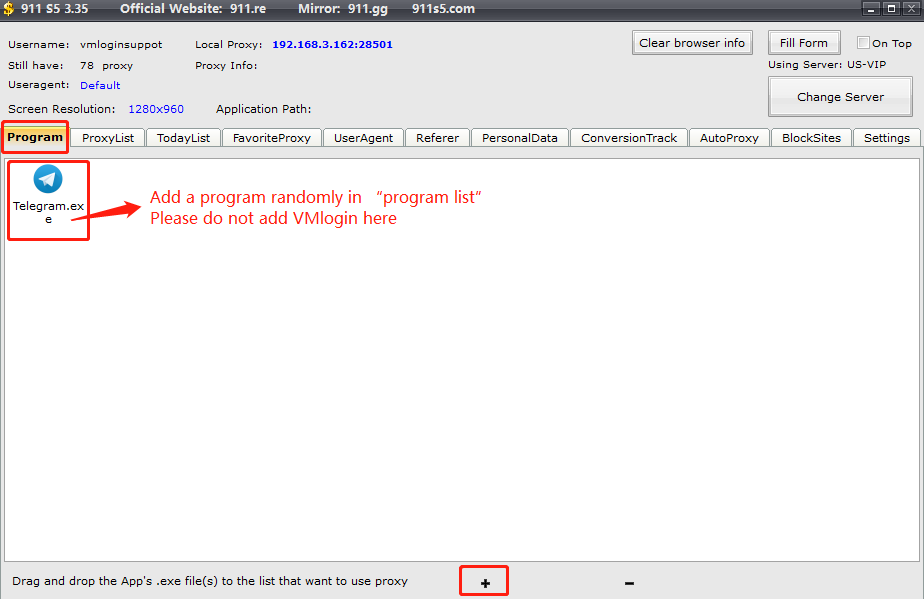Go to the ConversionTrack tab
The image size is (924, 599).
pos(628,138)
